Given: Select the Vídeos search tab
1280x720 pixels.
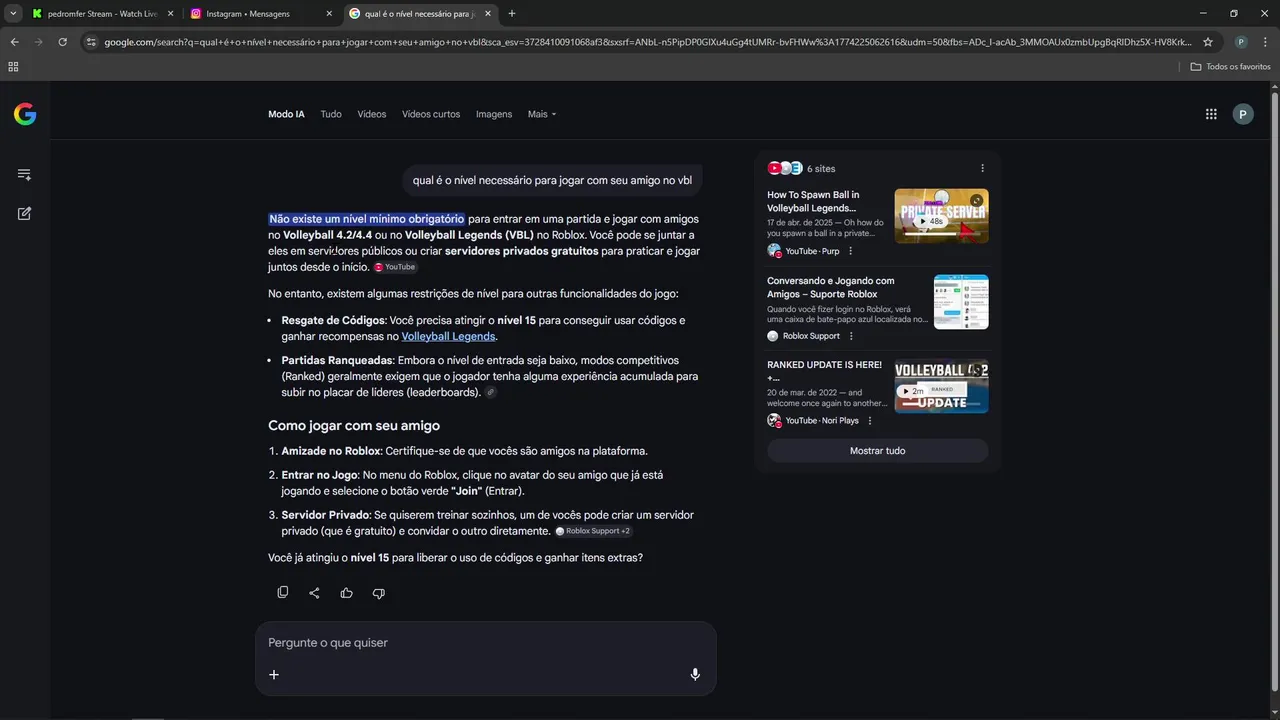Looking at the screenshot, I should (372, 114).
